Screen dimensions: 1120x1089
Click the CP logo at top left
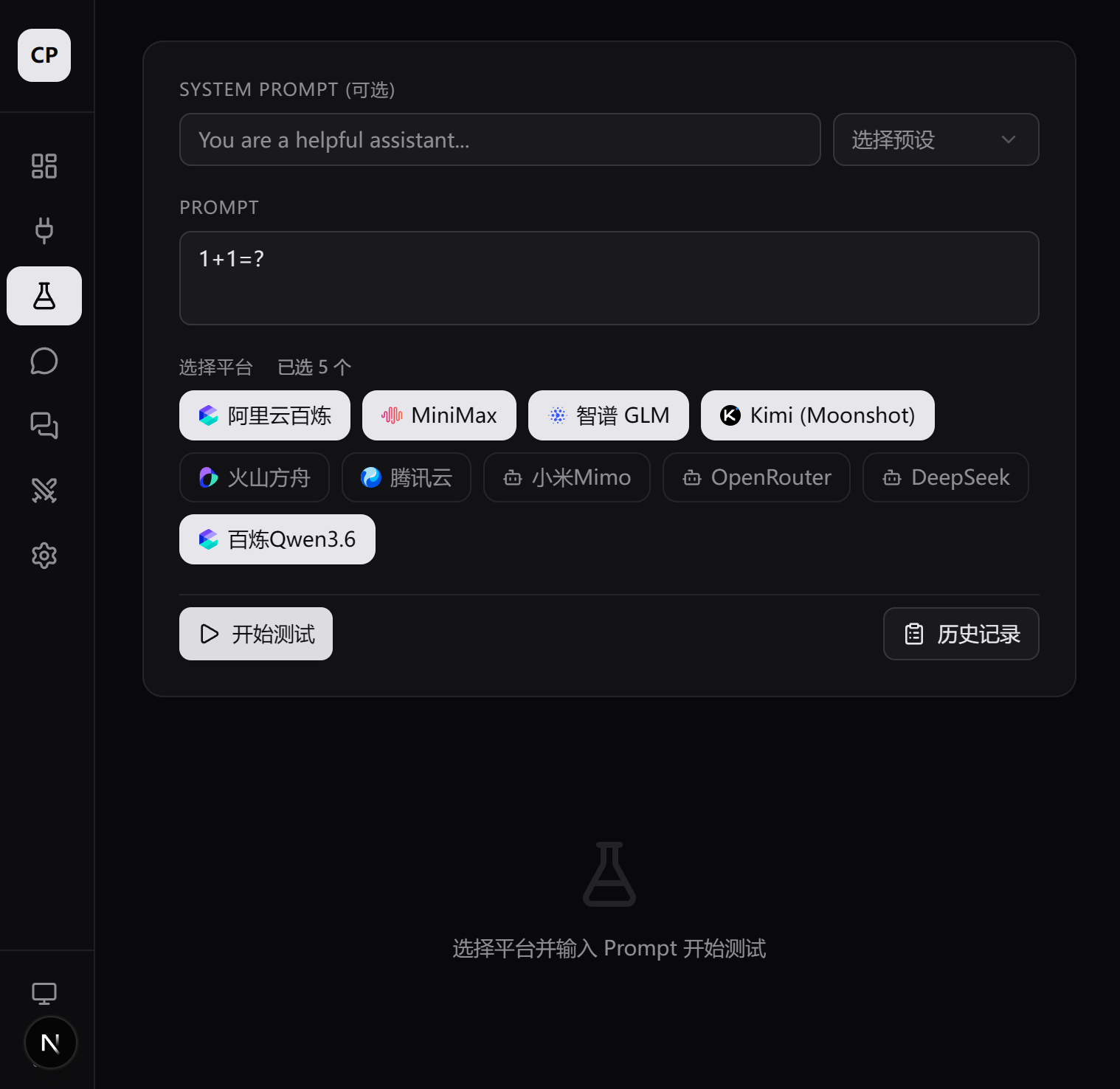44,55
